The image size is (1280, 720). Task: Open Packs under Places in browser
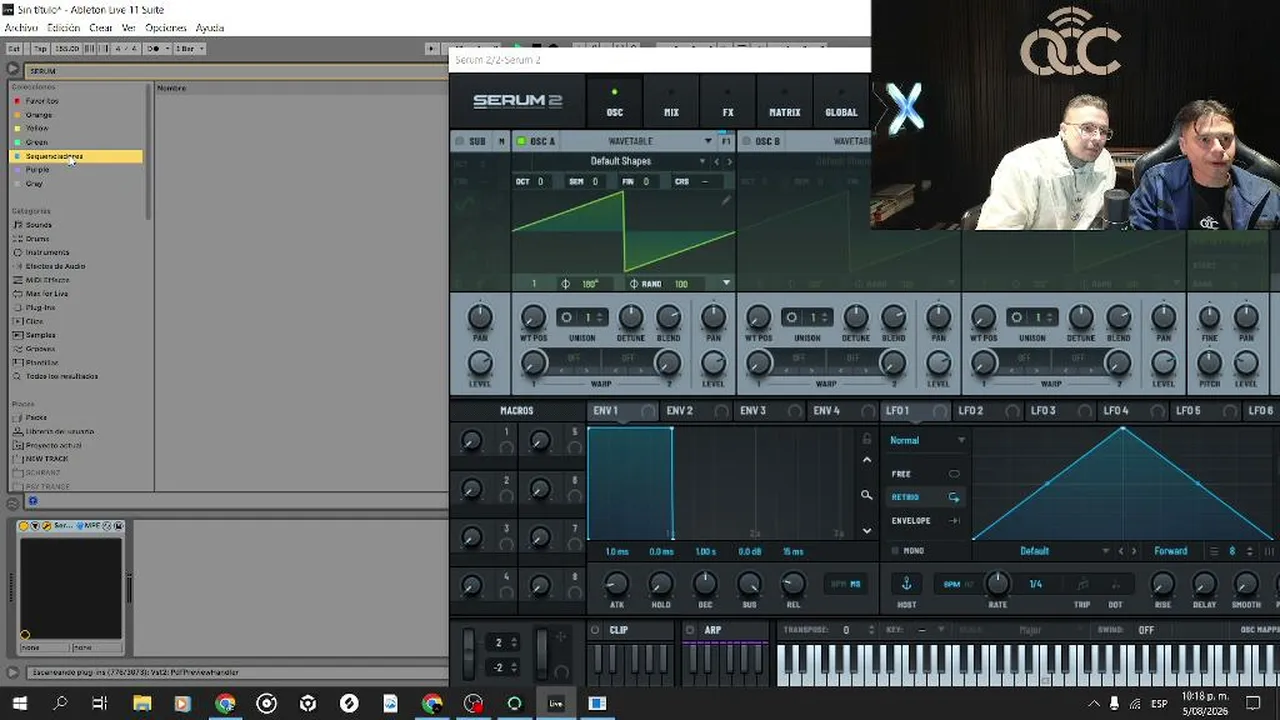[x=36, y=418]
